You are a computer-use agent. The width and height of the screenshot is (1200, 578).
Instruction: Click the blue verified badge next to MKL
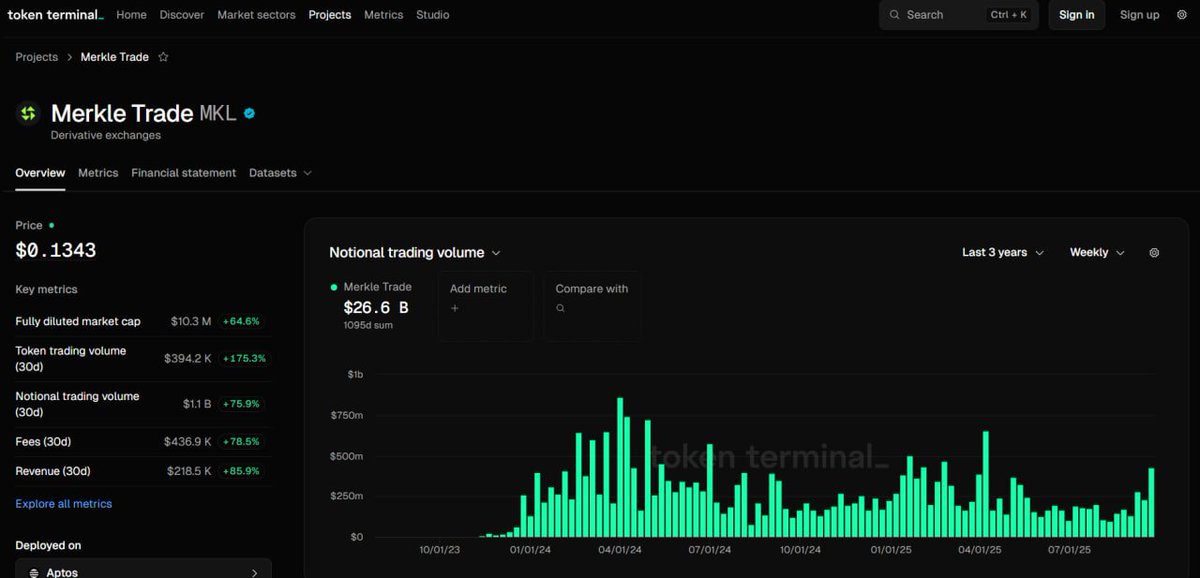tap(249, 113)
